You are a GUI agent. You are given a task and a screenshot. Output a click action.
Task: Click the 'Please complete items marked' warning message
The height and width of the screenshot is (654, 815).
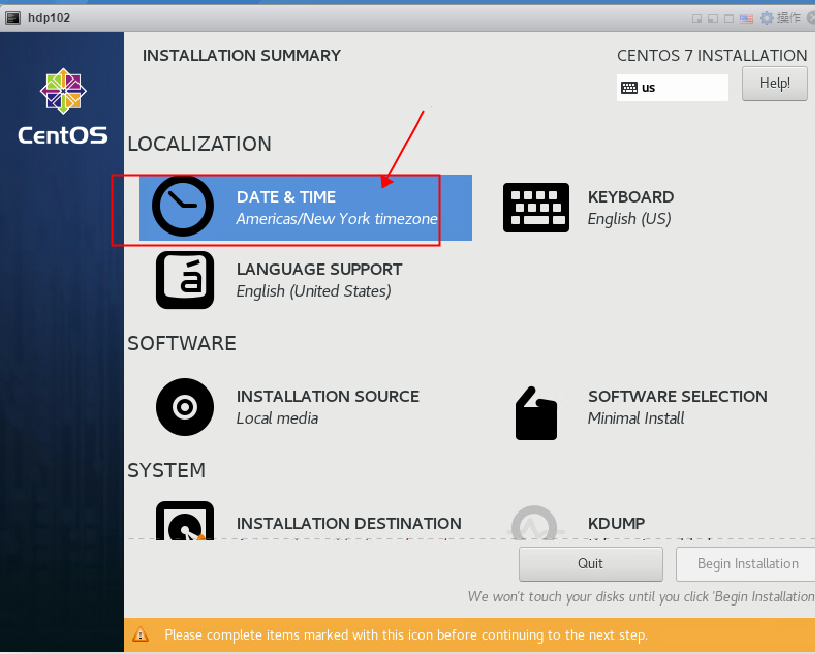pos(406,635)
